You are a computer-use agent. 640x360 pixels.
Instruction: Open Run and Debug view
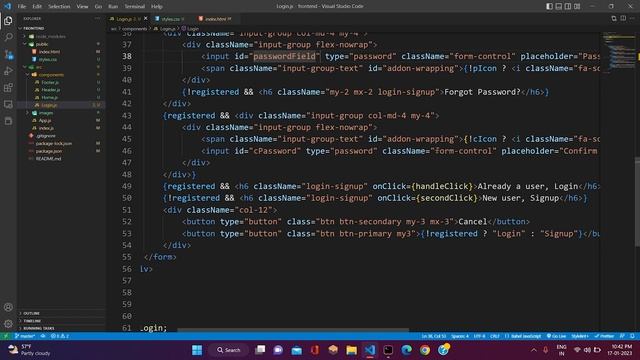(x=8, y=71)
